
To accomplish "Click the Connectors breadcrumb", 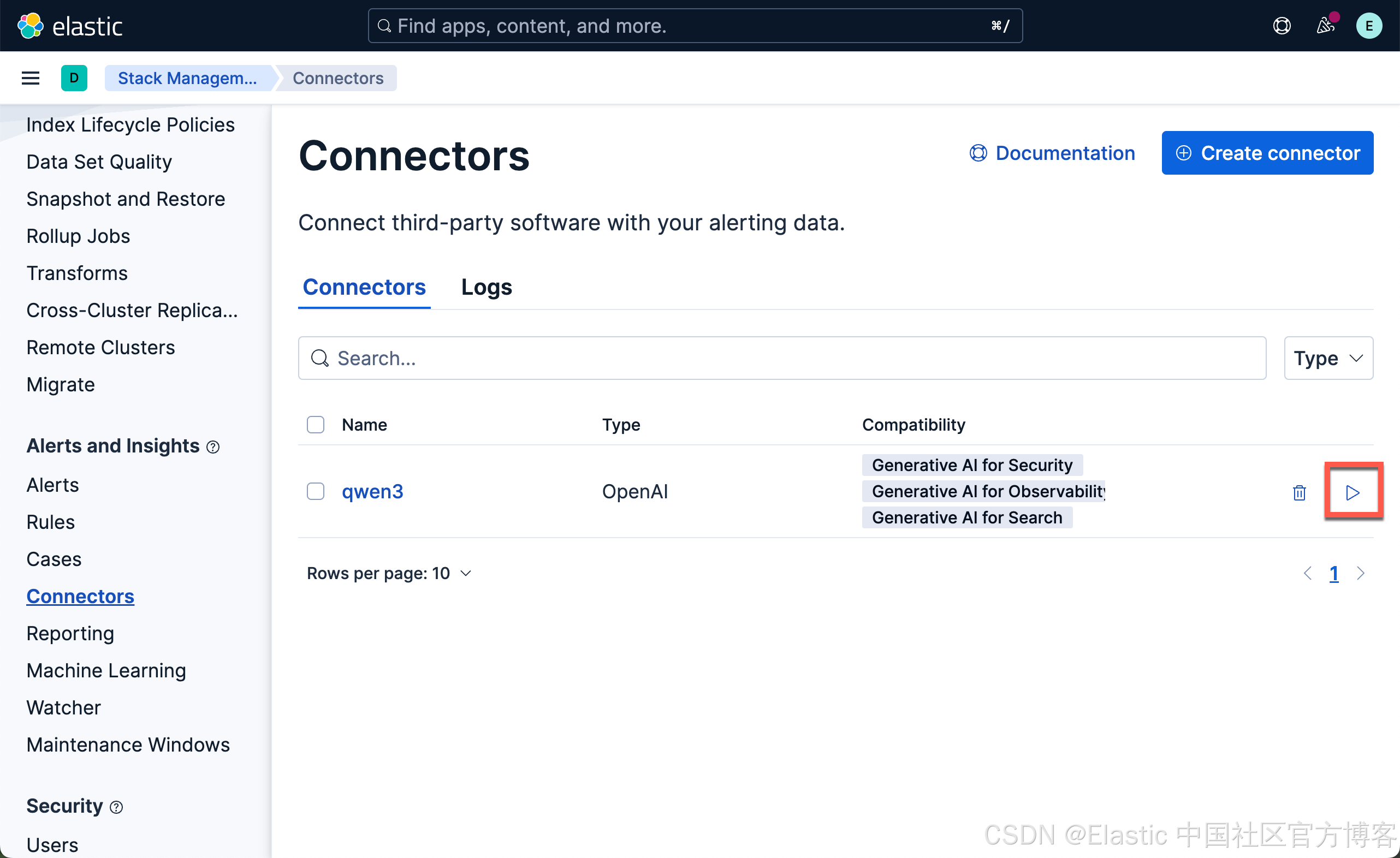I will tap(338, 78).
